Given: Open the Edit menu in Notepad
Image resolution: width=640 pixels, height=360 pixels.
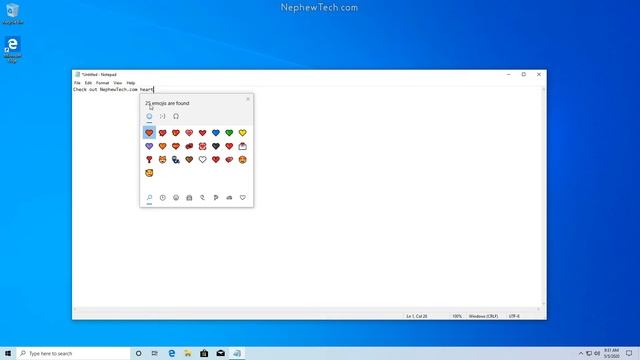Looking at the screenshot, I should [88, 83].
